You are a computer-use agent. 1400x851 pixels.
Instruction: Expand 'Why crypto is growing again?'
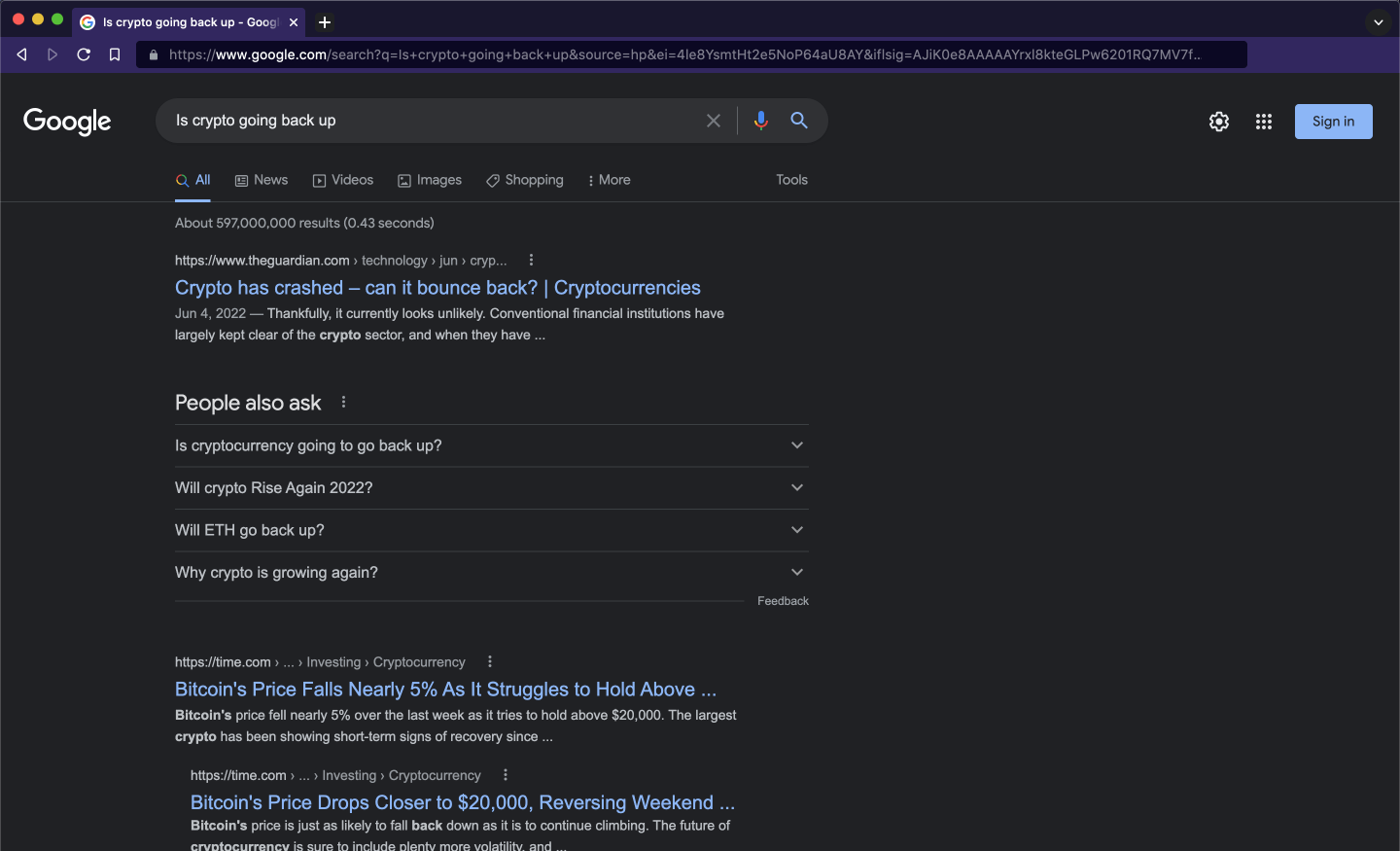point(492,573)
